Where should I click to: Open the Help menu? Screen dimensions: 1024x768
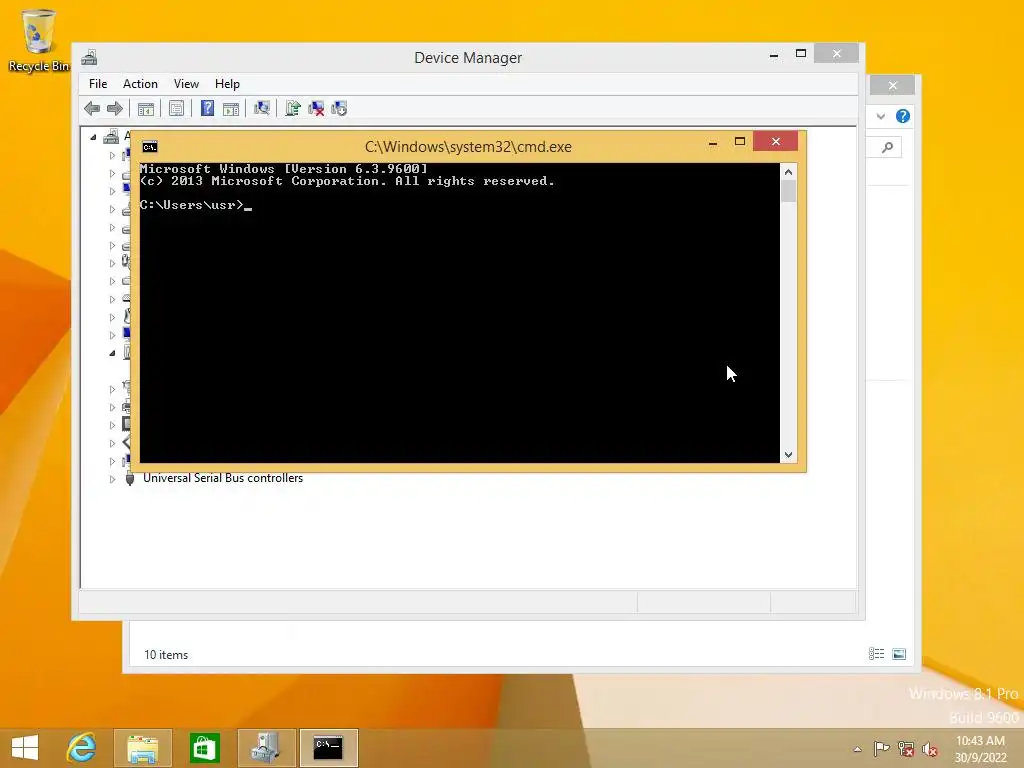coord(227,84)
